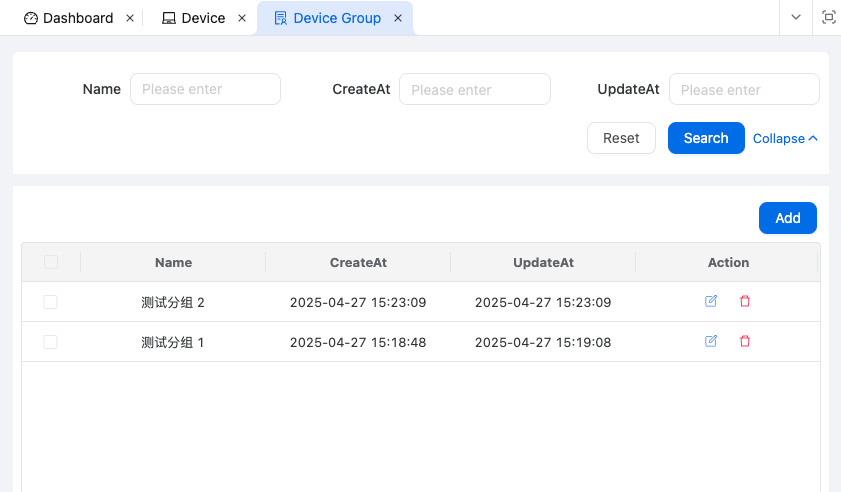Delete the 测试分组 1 row
This screenshot has width=841, height=492.
pyautogui.click(x=744, y=341)
